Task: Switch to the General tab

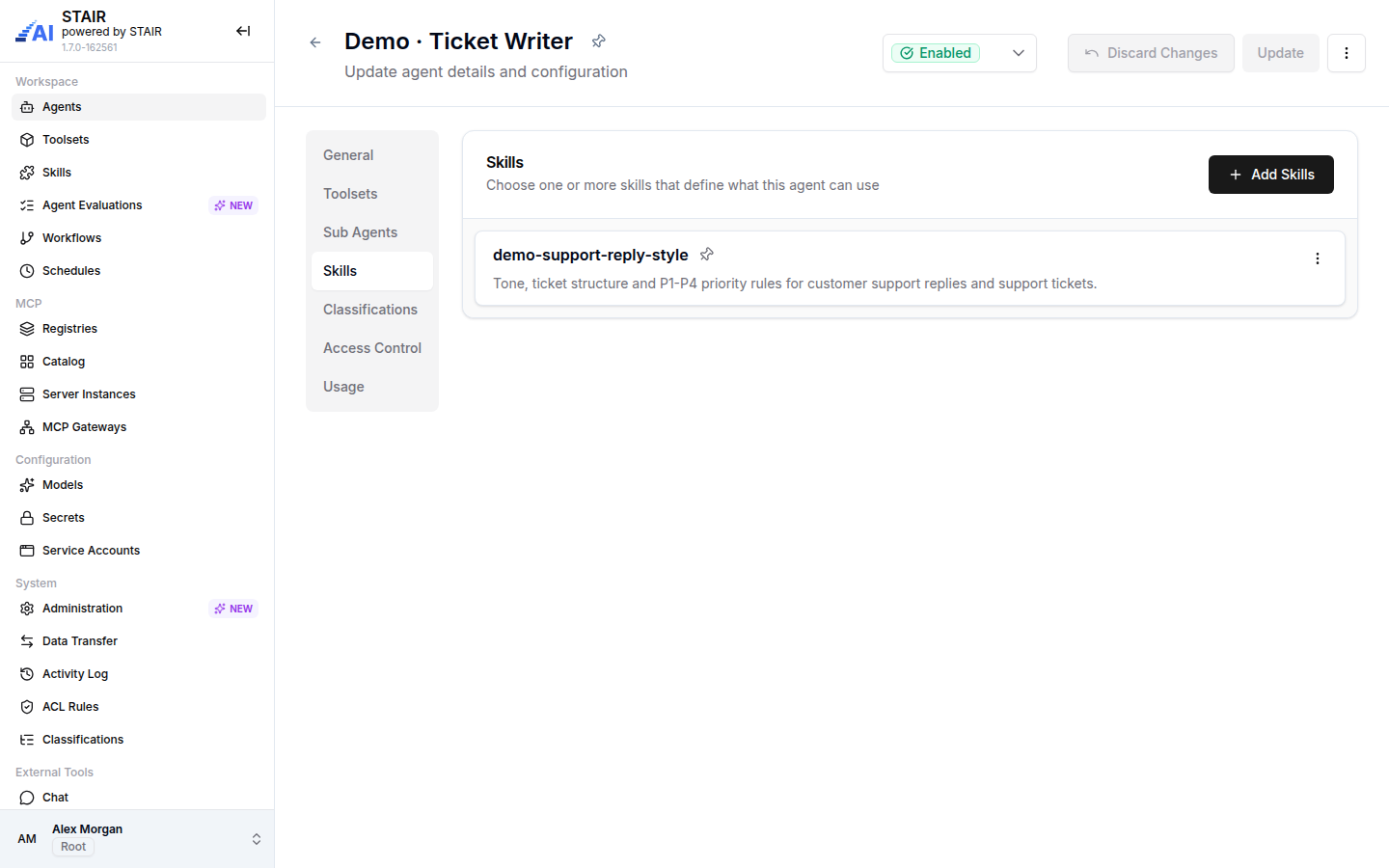Action: (372, 155)
